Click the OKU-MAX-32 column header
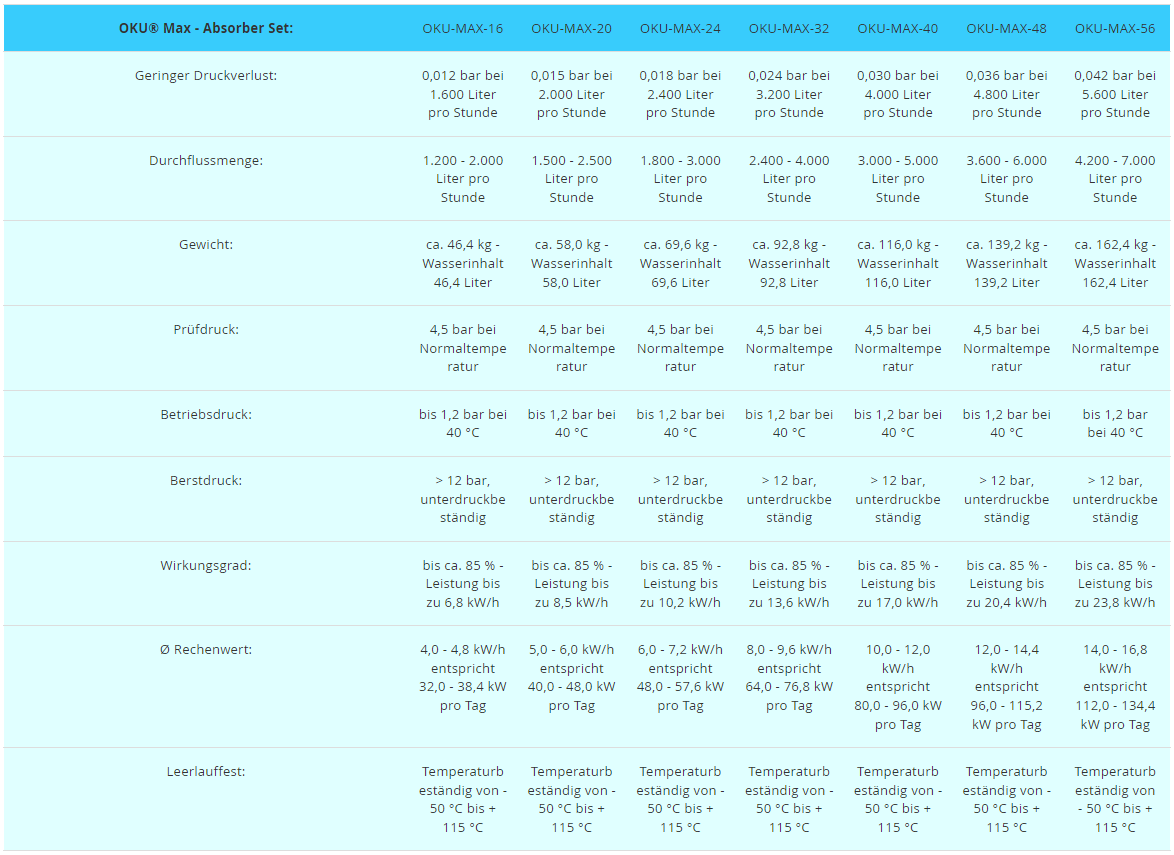 [x=789, y=28]
